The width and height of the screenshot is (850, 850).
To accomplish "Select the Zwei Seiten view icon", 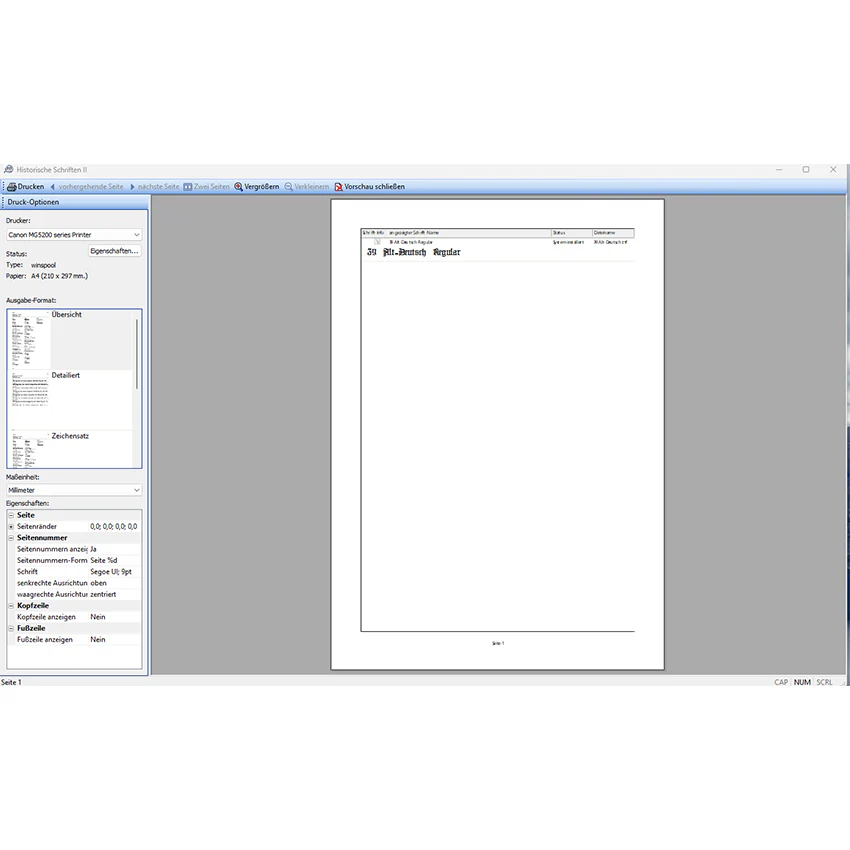I will pyautogui.click(x=188, y=186).
